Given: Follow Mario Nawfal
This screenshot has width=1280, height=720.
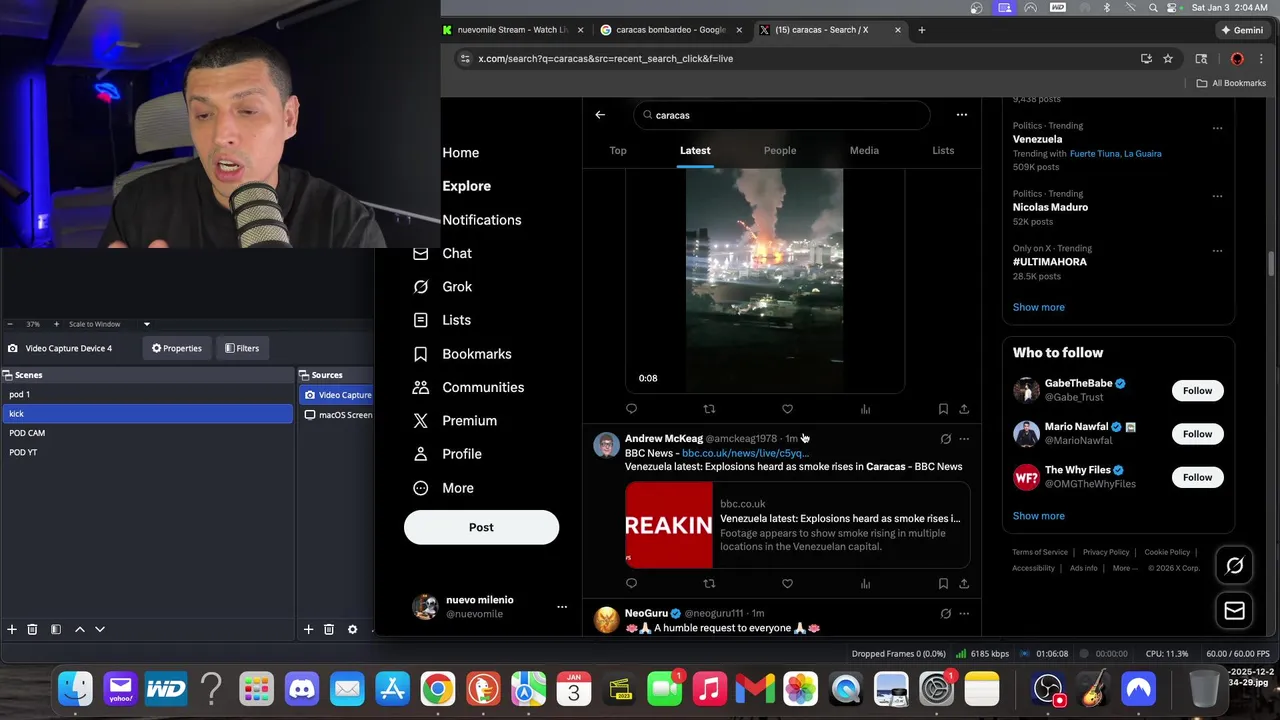Looking at the screenshot, I should point(1197,434).
